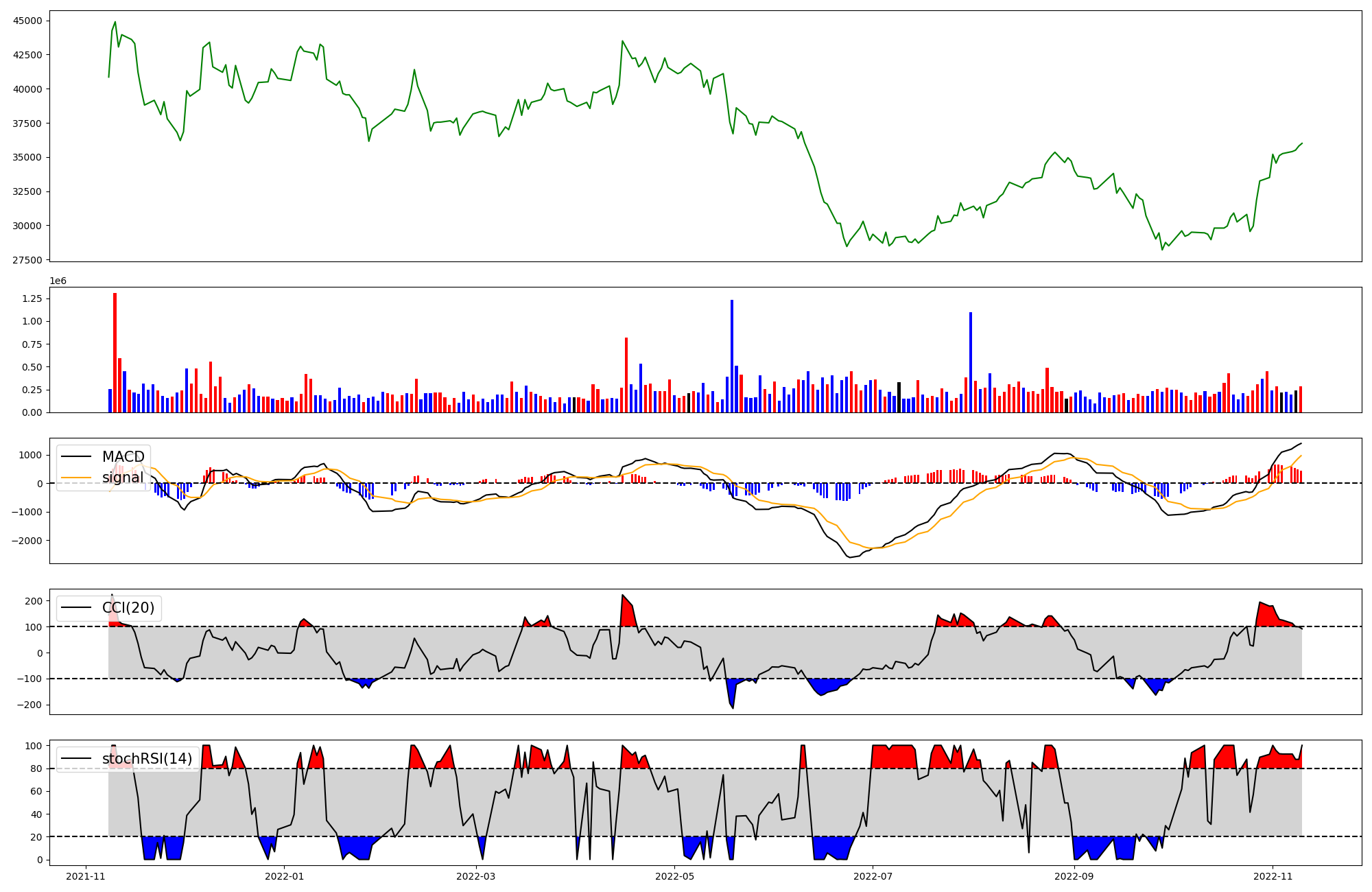Click the 2022-05 date axis label
Screen dimensions: 1372x892
674,876
